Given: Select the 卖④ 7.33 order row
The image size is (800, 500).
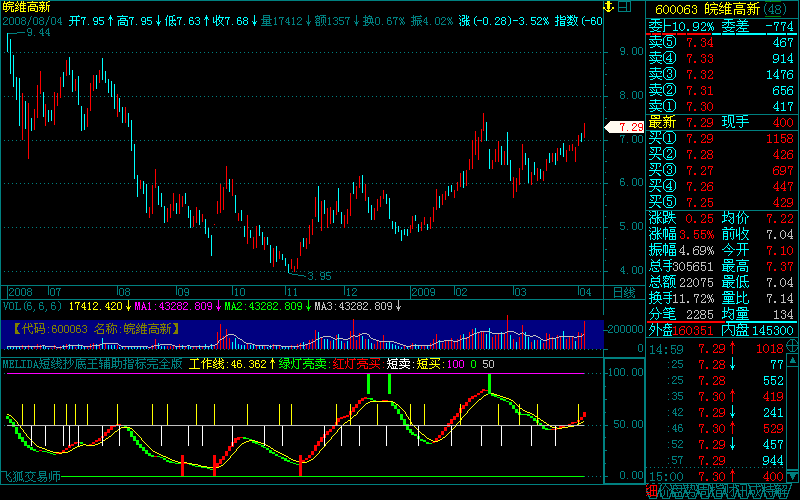Looking at the screenshot, I should (x=721, y=59).
